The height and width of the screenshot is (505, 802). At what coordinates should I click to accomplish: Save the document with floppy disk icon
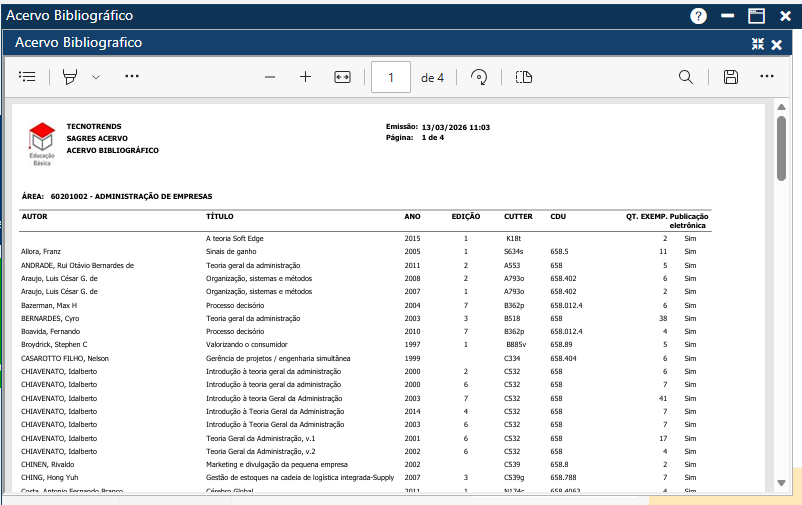731,77
